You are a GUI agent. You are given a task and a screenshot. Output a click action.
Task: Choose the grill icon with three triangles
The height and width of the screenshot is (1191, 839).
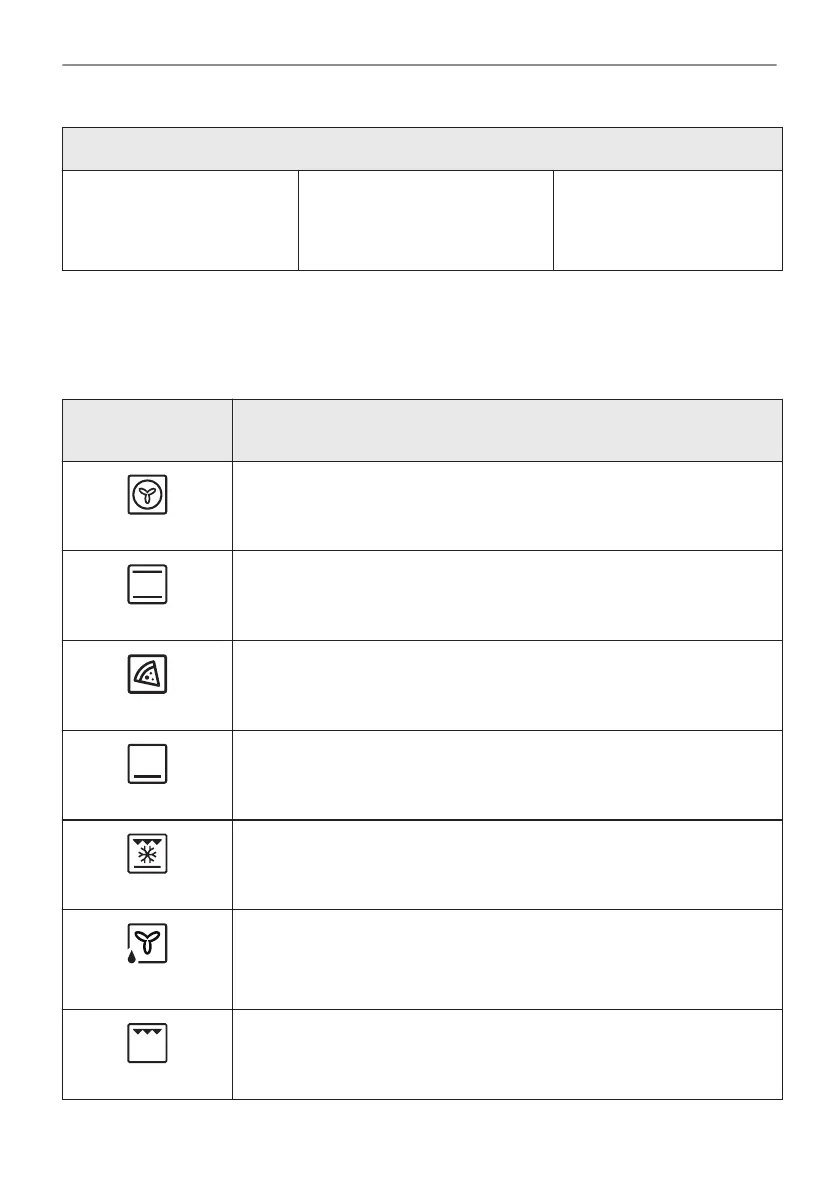(x=147, y=1043)
